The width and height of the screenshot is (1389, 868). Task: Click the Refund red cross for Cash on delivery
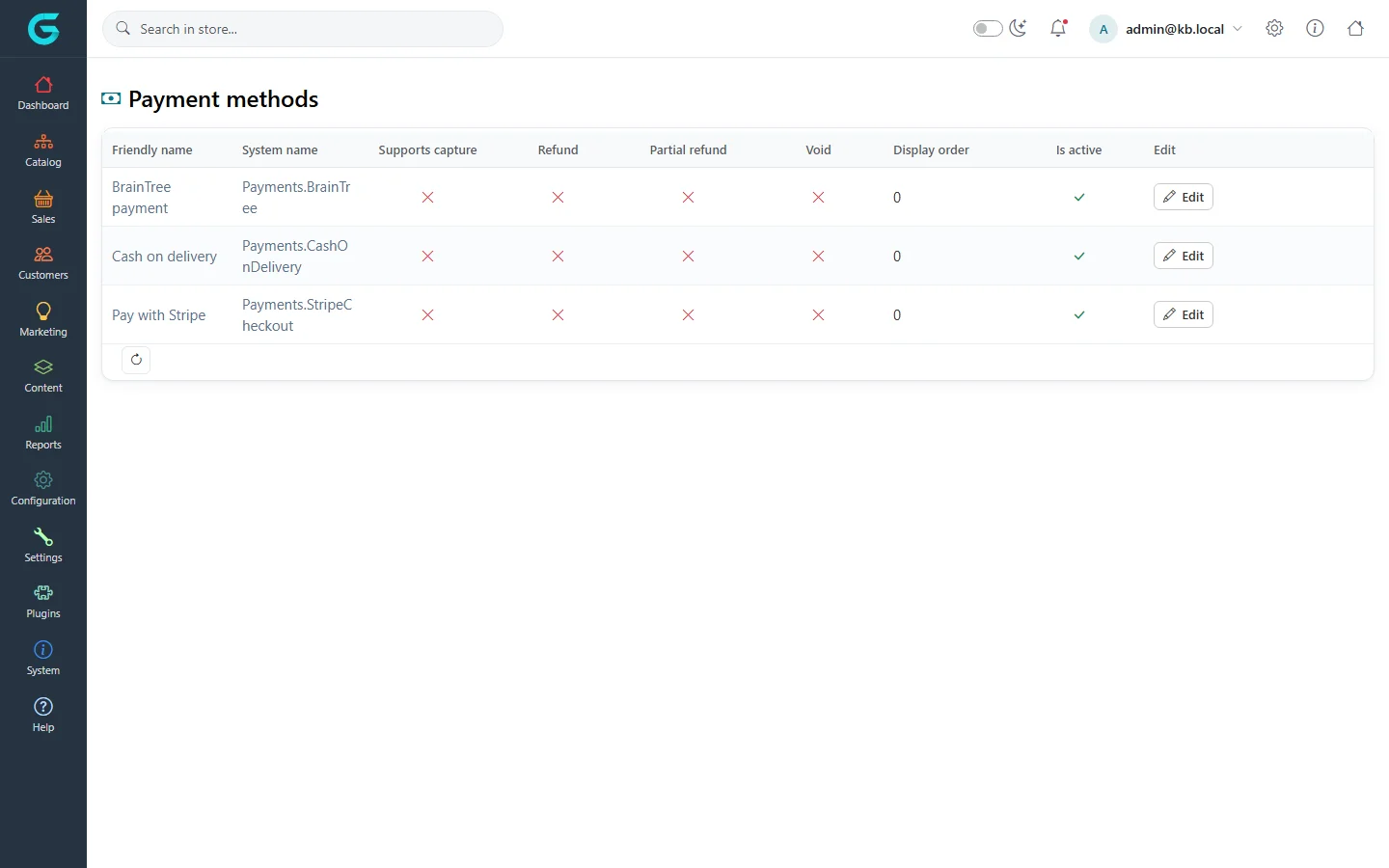pos(558,257)
